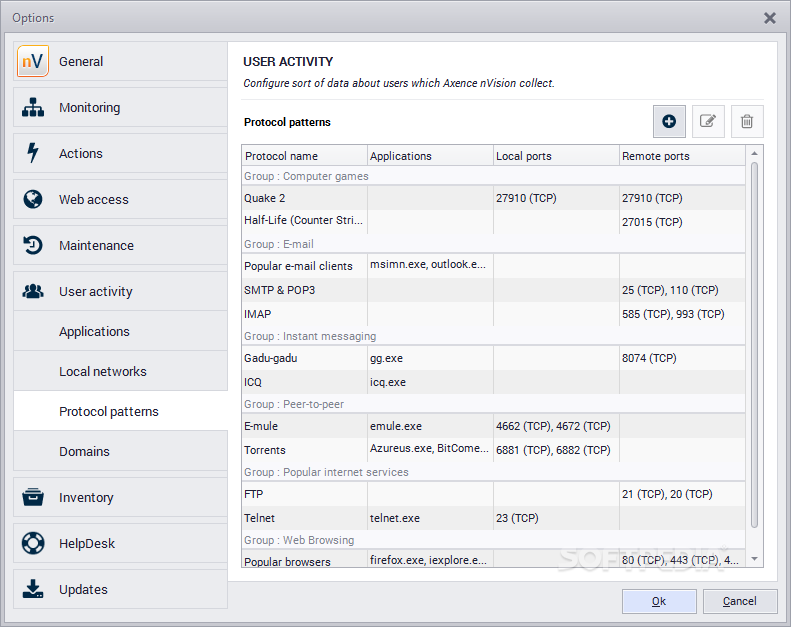Click the Inventory box icon
Image resolution: width=791 pixels, height=627 pixels.
(x=33, y=497)
